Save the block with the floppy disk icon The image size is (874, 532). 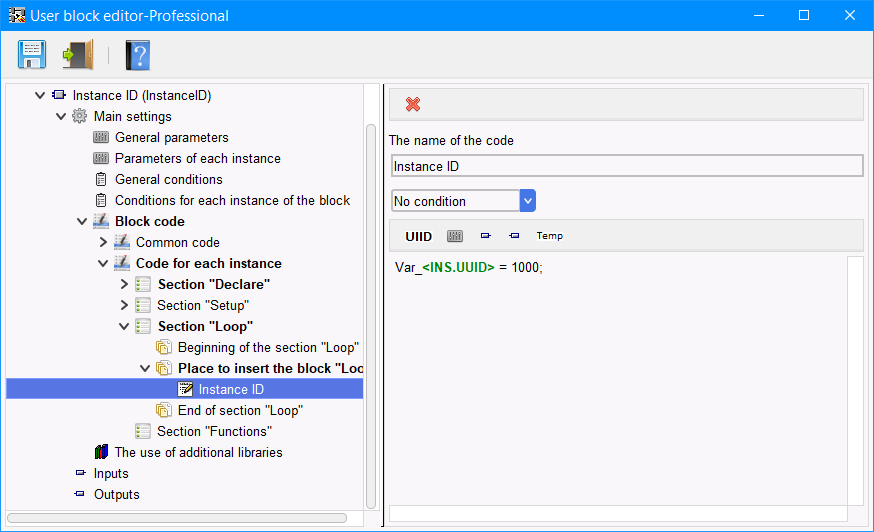click(32, 55)
